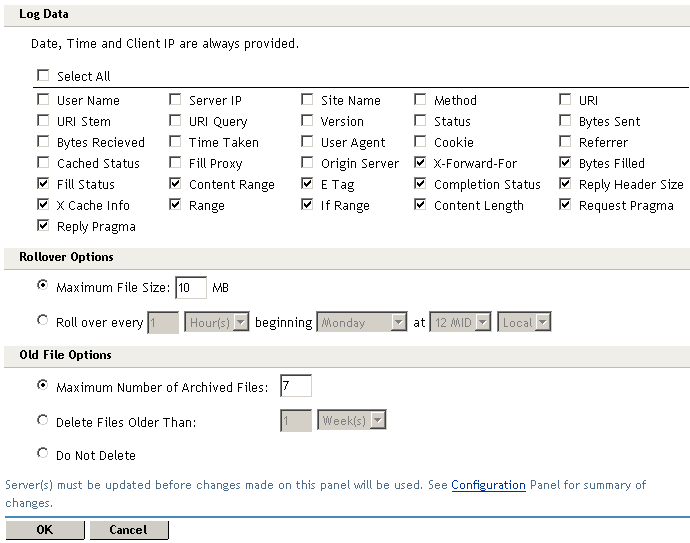Tick the Server IP checkbox

coord(175,99)
